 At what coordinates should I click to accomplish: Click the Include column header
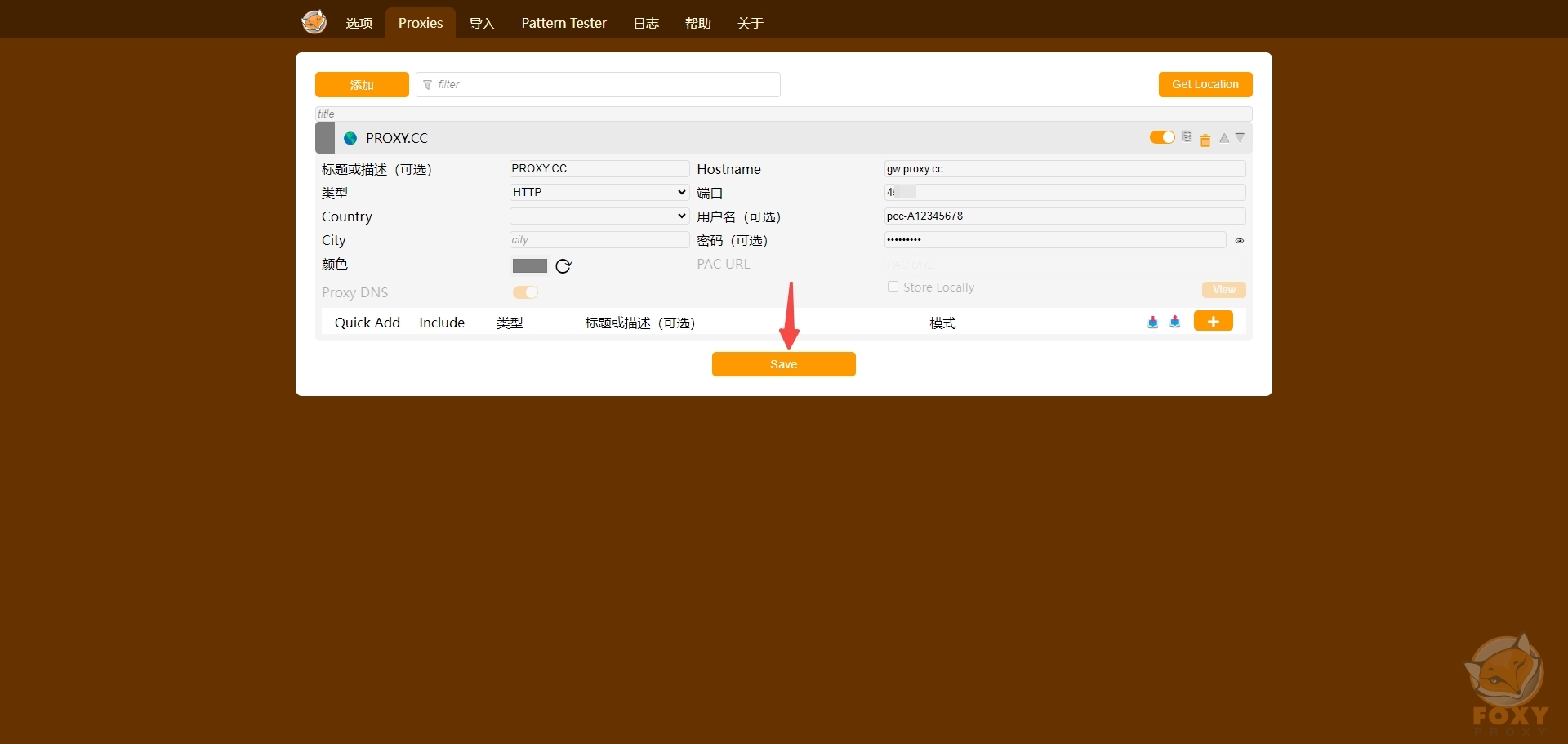[442, 323]
